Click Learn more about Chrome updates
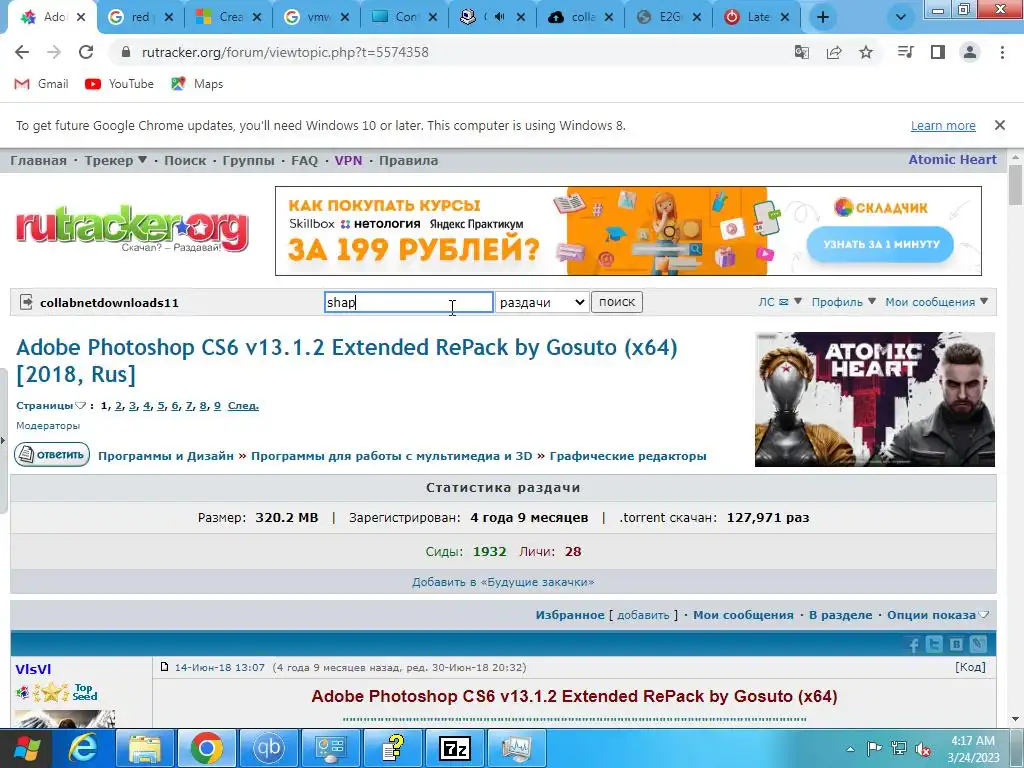The width and height of the screenshot is (1024, 768). tap(943, 125)
